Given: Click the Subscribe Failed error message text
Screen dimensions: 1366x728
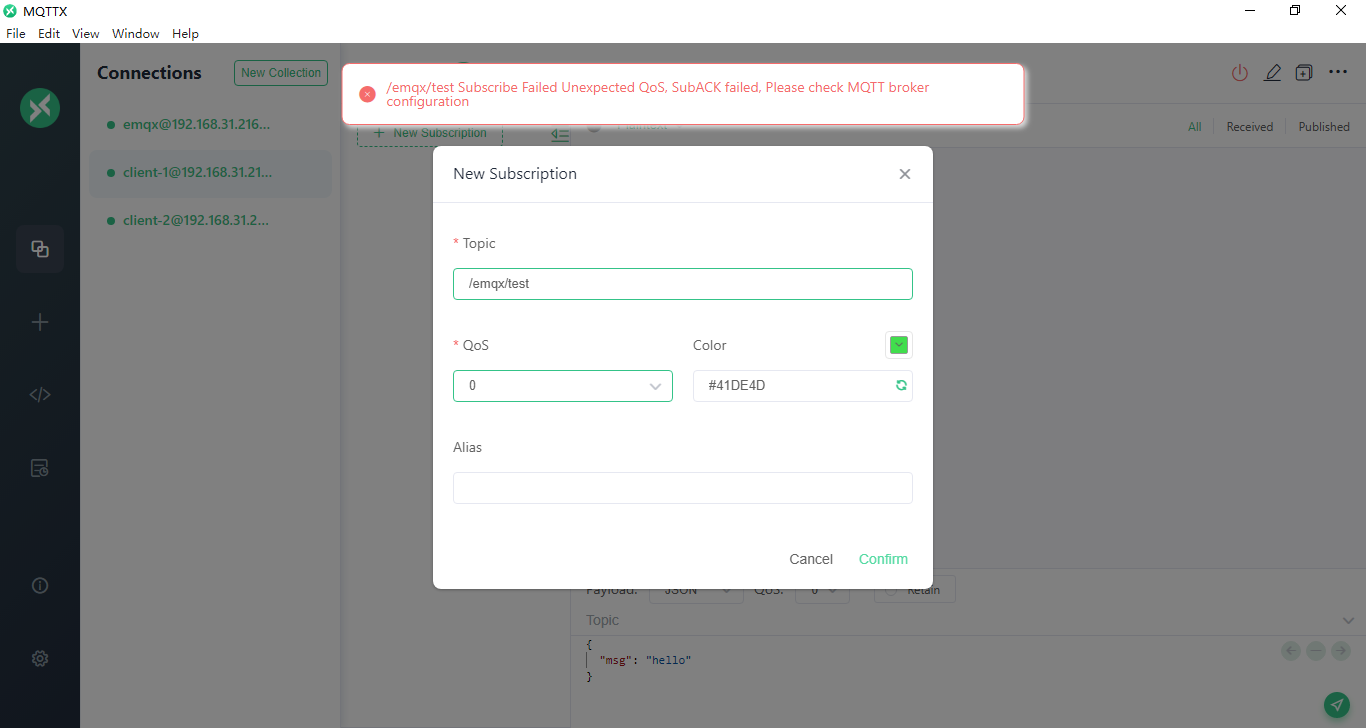Looking at the screenshot, I should 658,94.
